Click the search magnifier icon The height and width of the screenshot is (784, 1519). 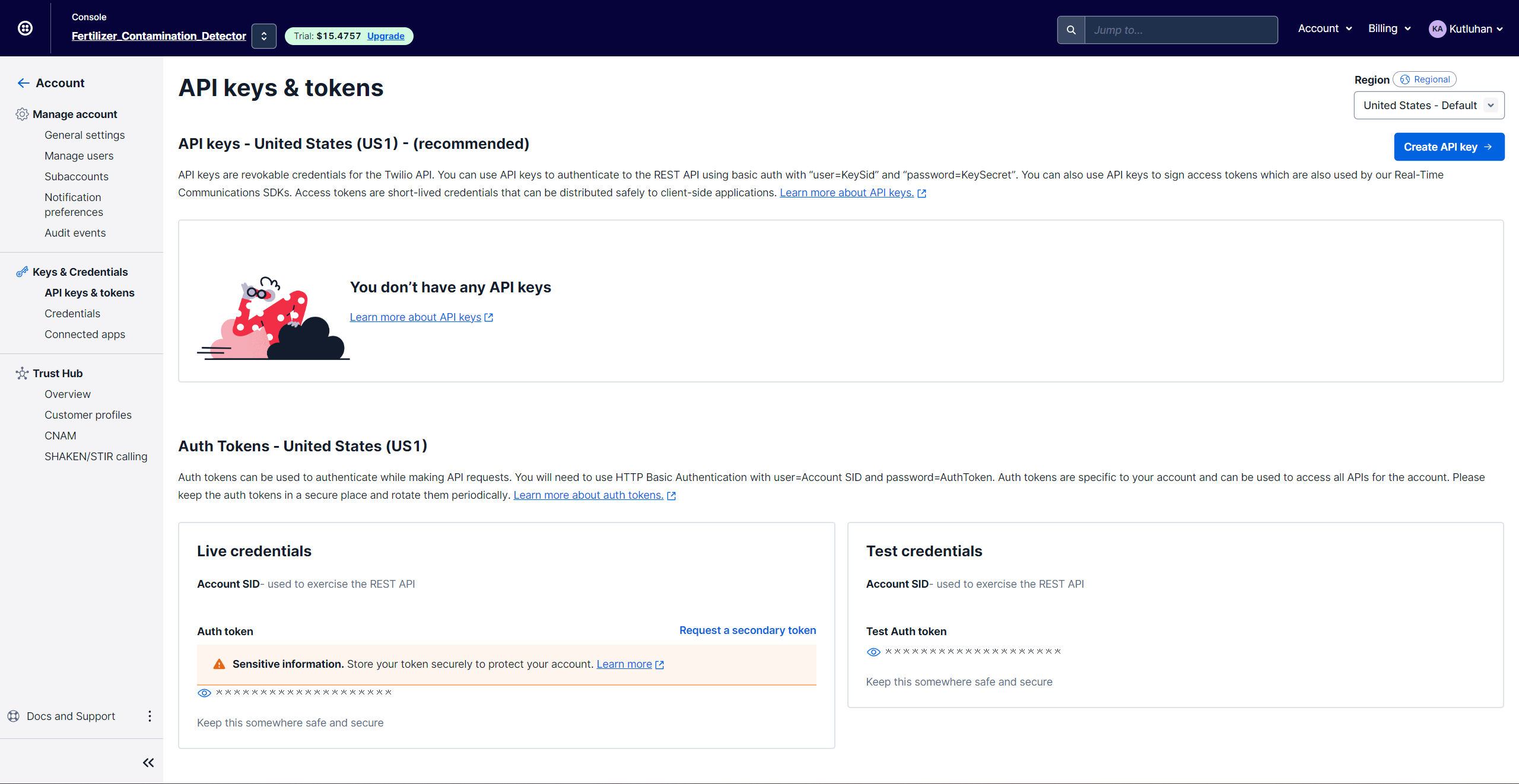coord(1072,29)
